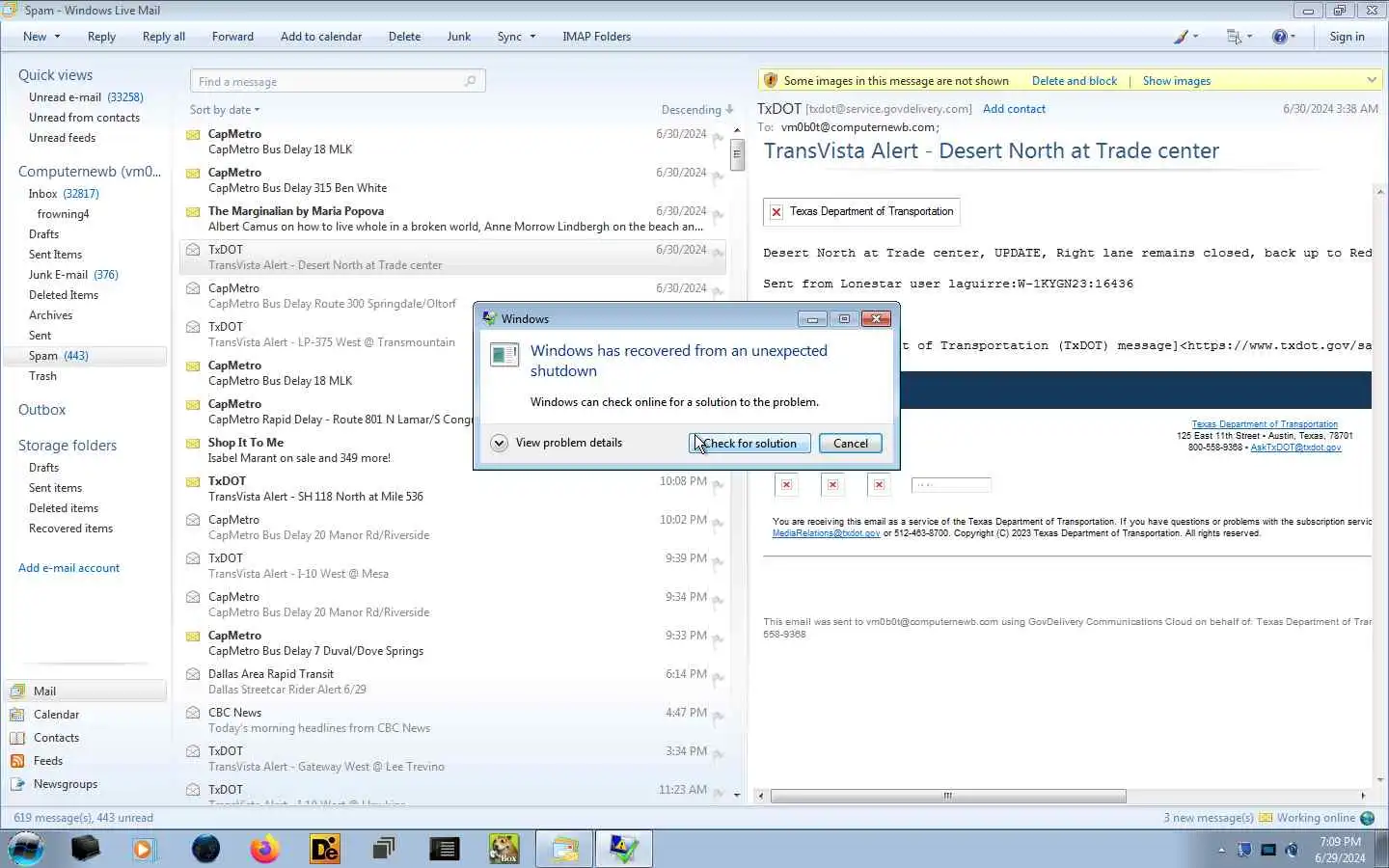The image size is (1389, 868).
Task: Click Junk in the toolbar
Action: click(x=459, y=37)
